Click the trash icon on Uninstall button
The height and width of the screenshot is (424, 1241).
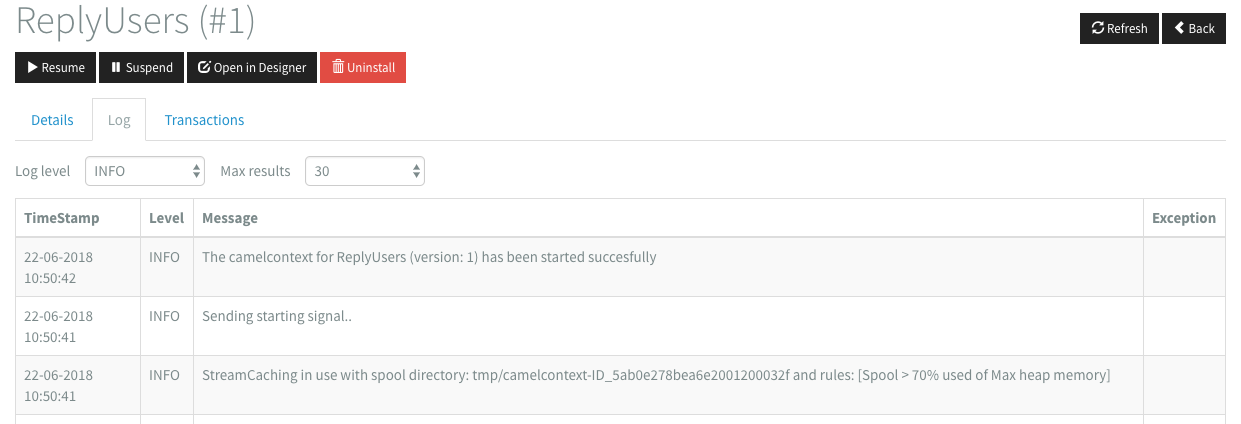(x=338, y=68)
